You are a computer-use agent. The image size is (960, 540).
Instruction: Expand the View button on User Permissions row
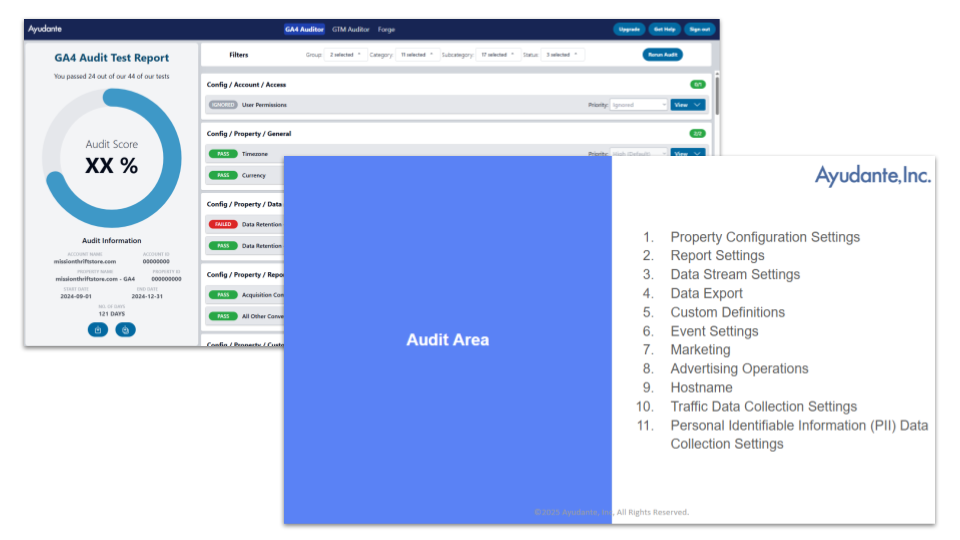[x=688, y=105]
